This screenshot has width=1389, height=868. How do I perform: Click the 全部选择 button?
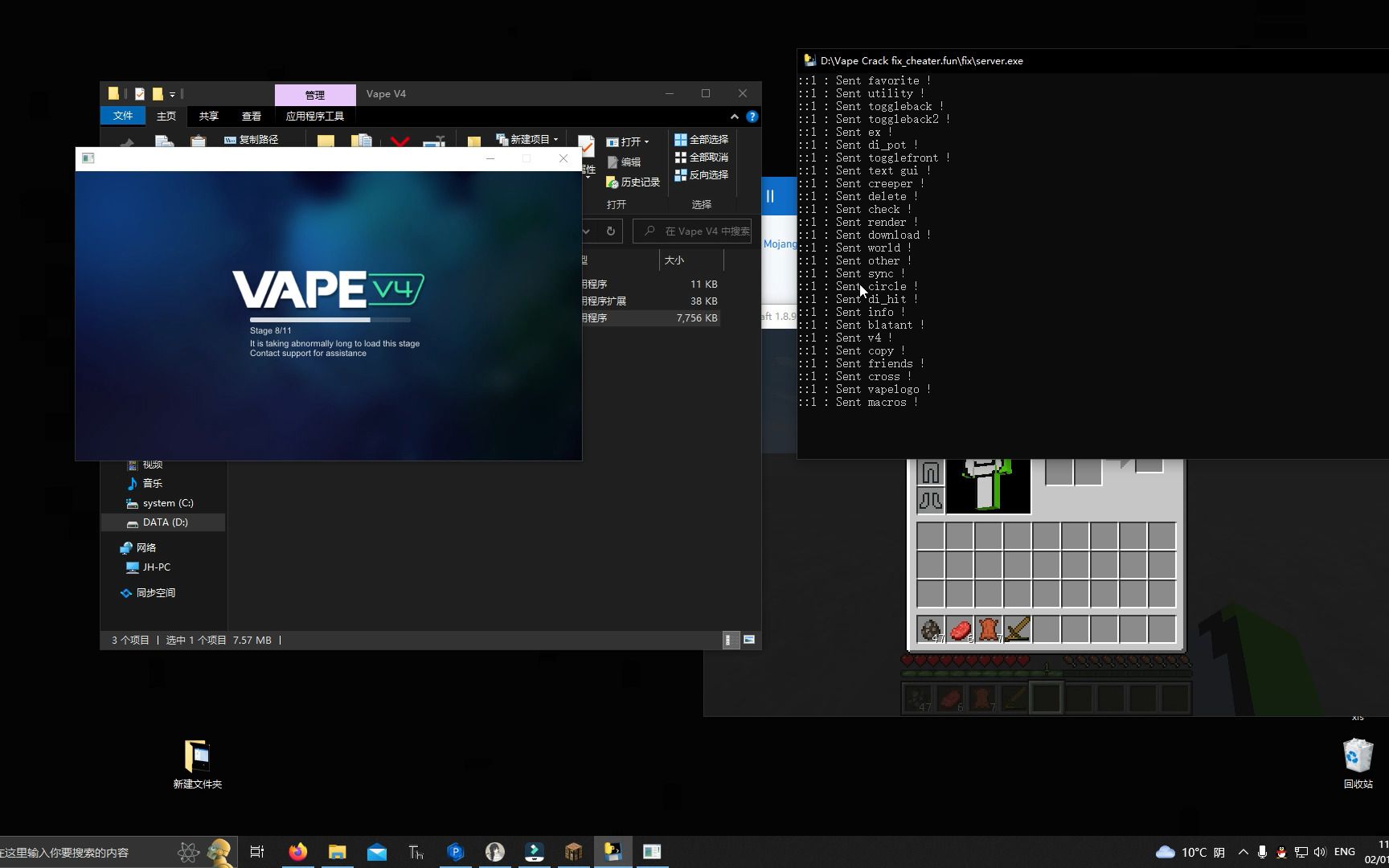pos(702,139)
